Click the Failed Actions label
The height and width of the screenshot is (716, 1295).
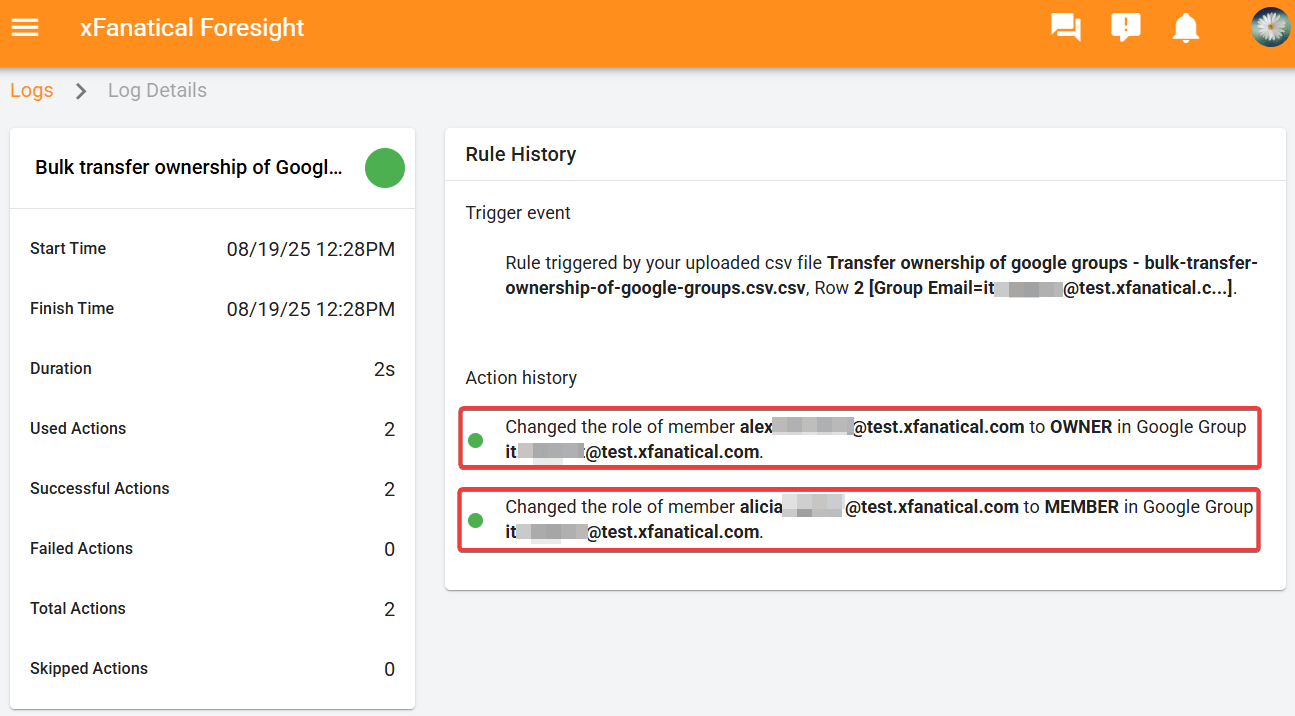(82, 549)
